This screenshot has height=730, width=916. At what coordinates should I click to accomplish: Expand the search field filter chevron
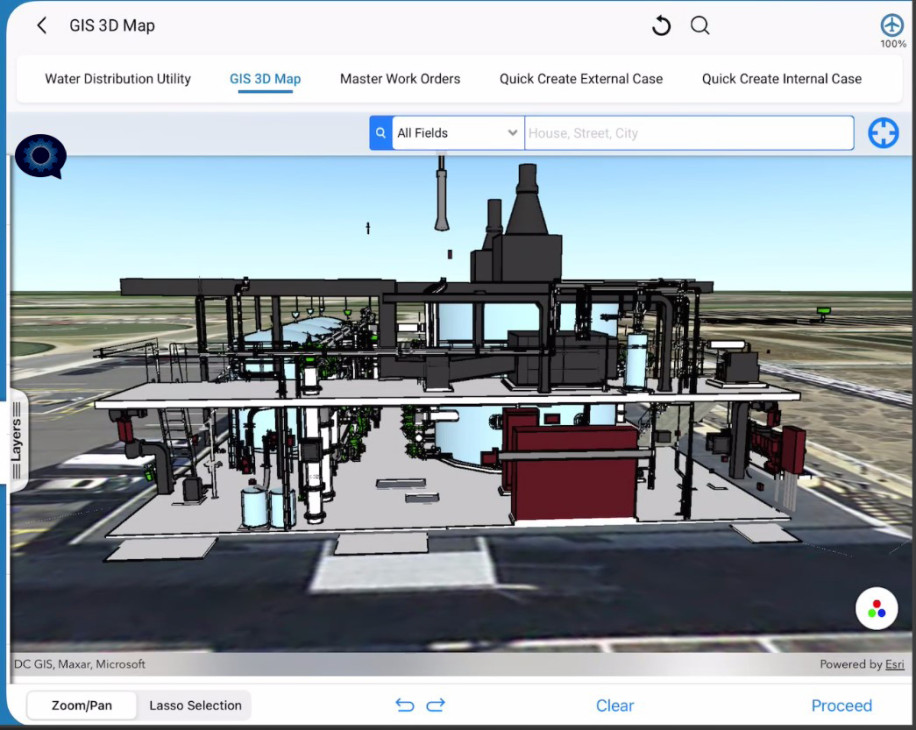[513, 132]
